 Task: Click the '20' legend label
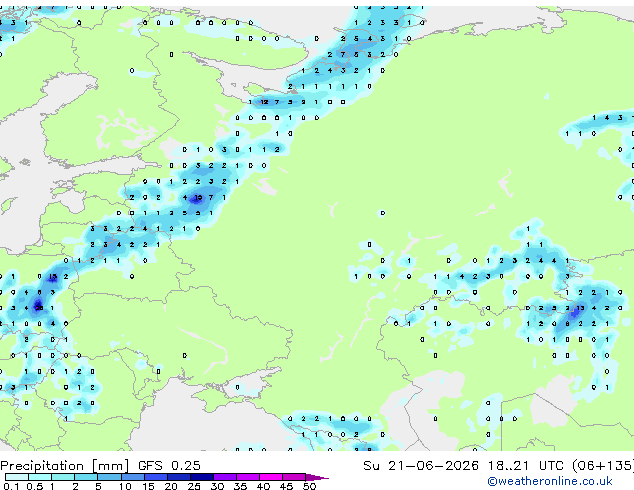tap(171, 486)
